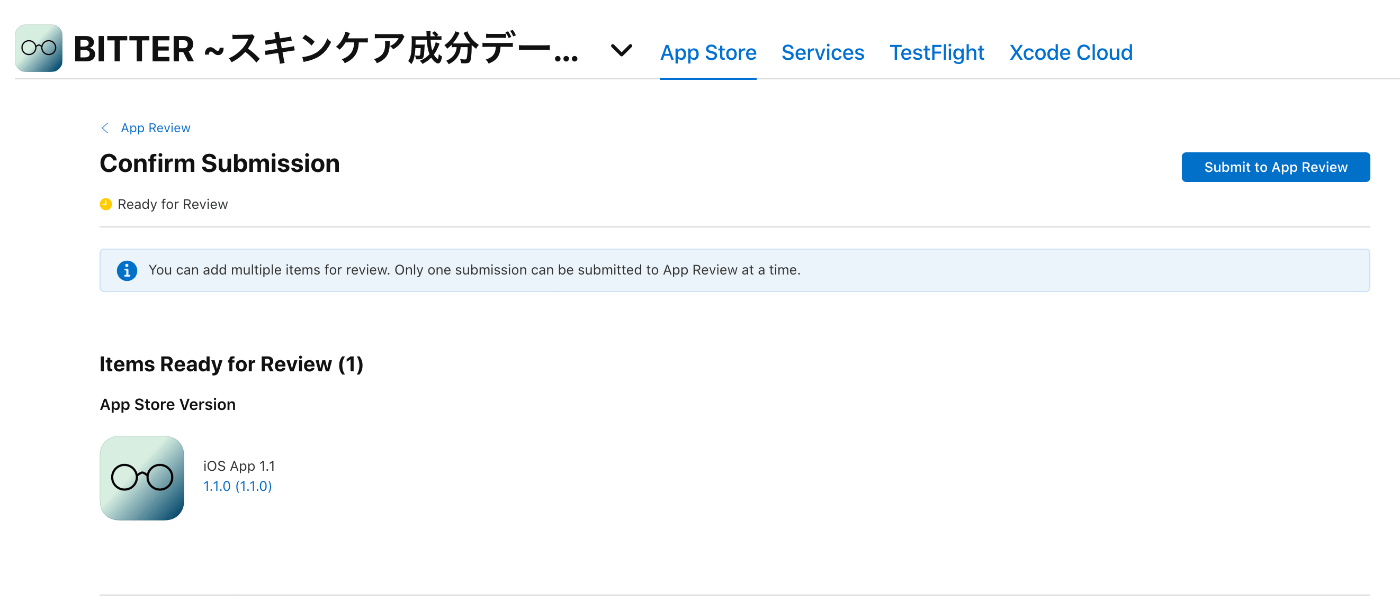This screenshot has height=603, width=1400.
Task: Click the multiple items info message text
Action: click(x=475, y=270)
